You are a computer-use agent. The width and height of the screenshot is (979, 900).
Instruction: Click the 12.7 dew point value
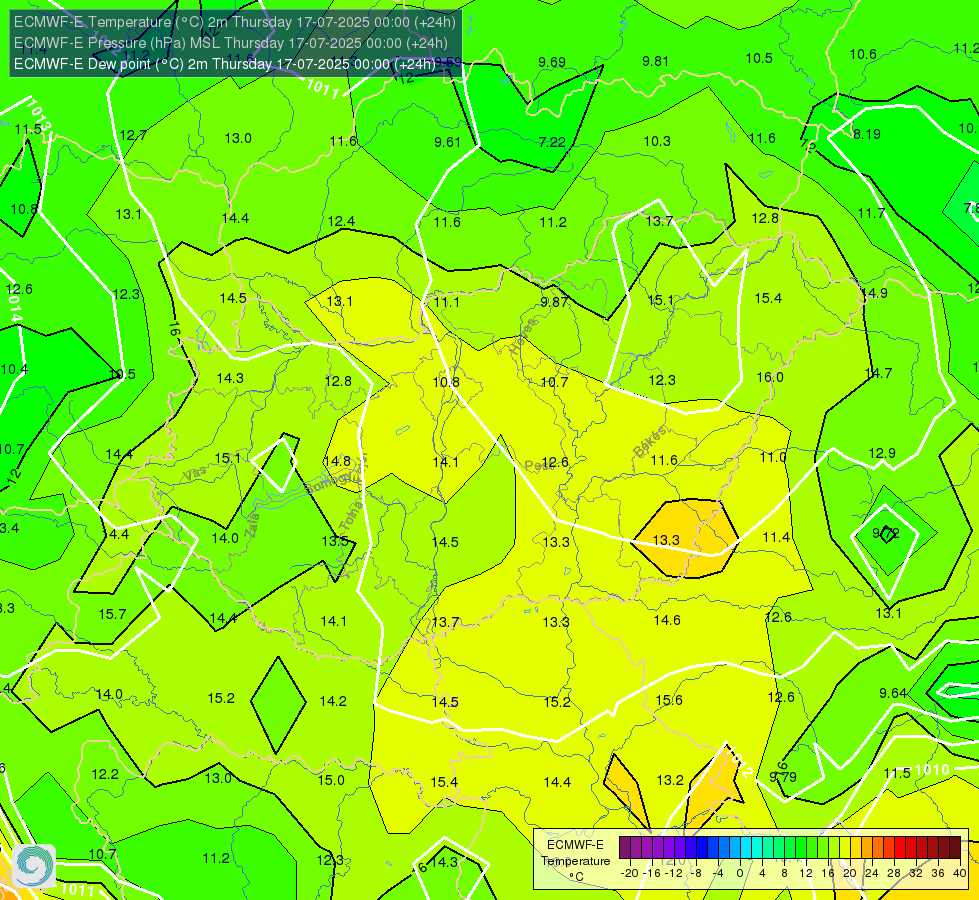point(133,135)
